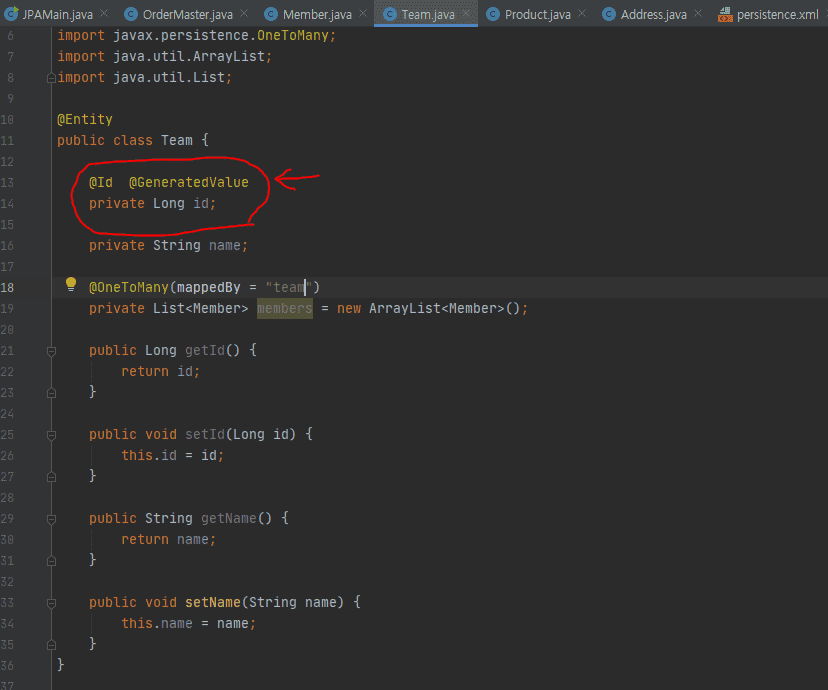Click the 'return name;' statement
828x690 pixels.
click(168, 540)
